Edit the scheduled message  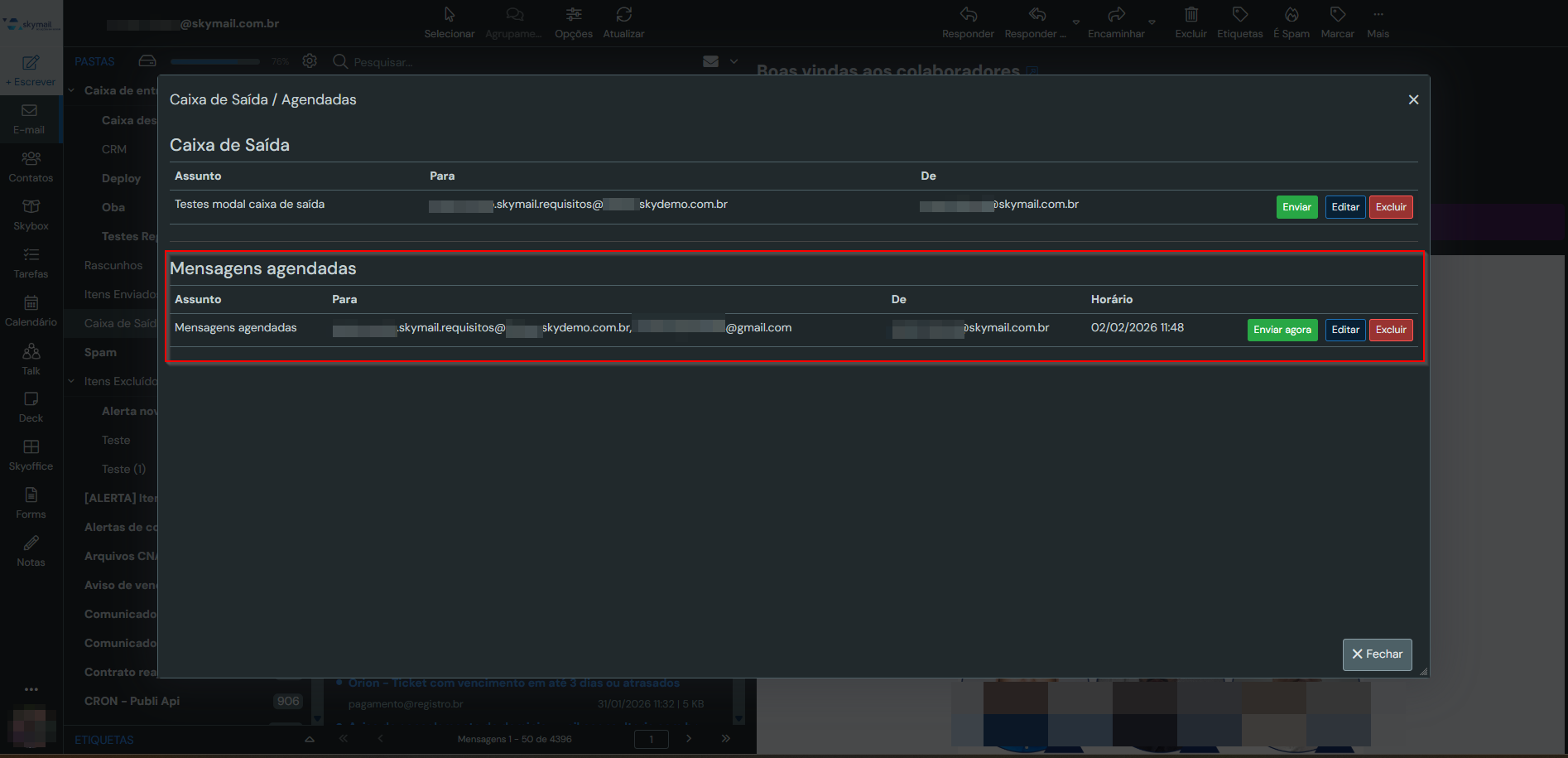pos(1344,330)
